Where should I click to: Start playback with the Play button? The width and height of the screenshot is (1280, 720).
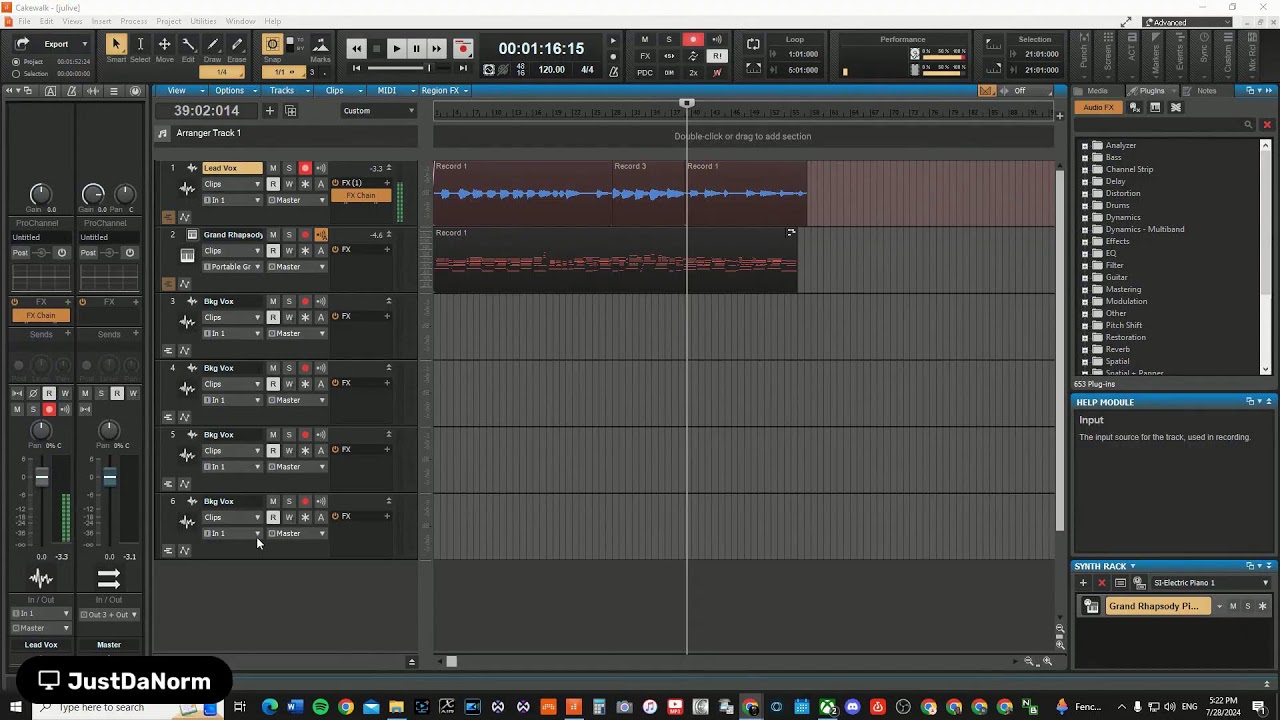[x=396, y=48]
